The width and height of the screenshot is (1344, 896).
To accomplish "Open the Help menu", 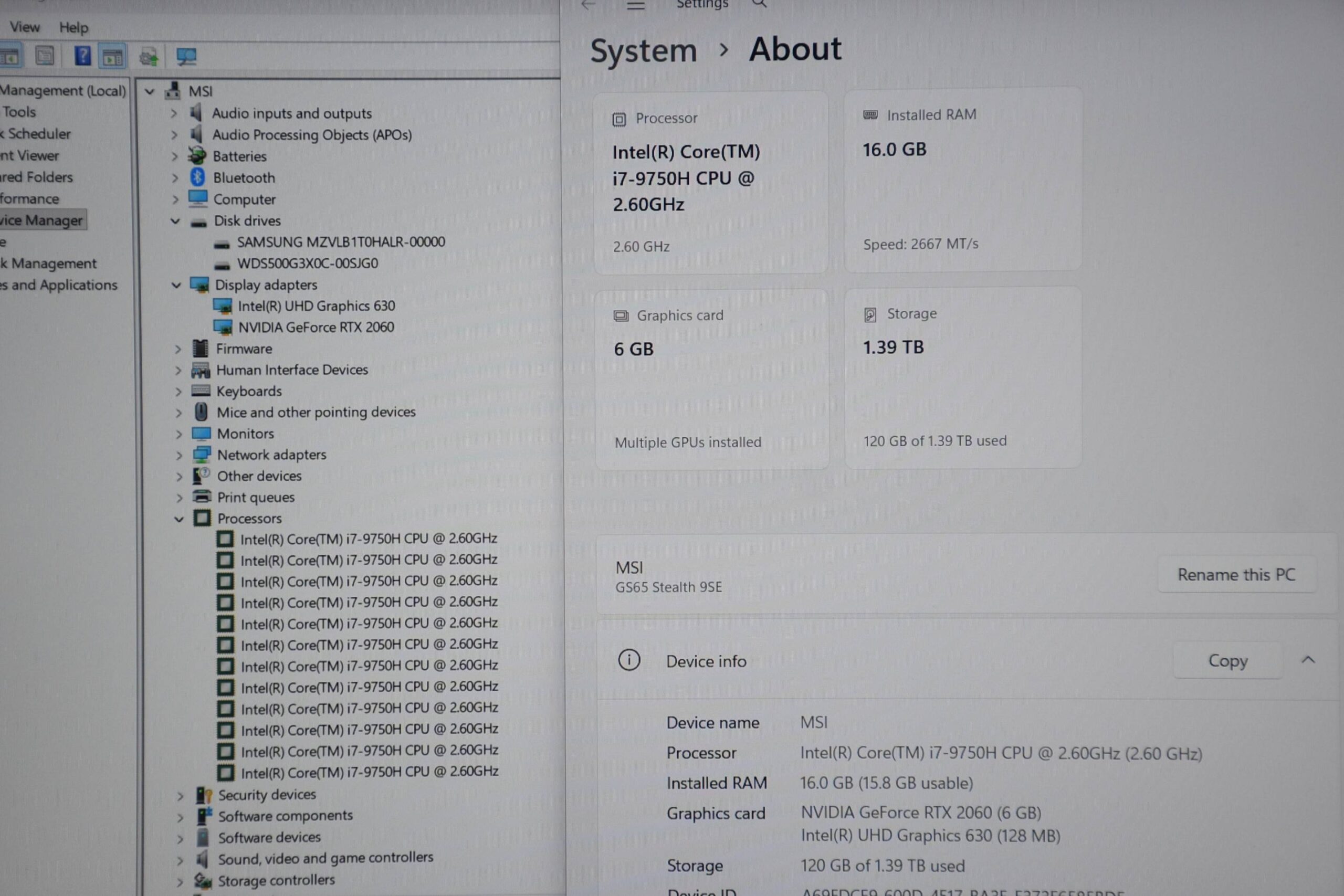I will click(73, 27).
